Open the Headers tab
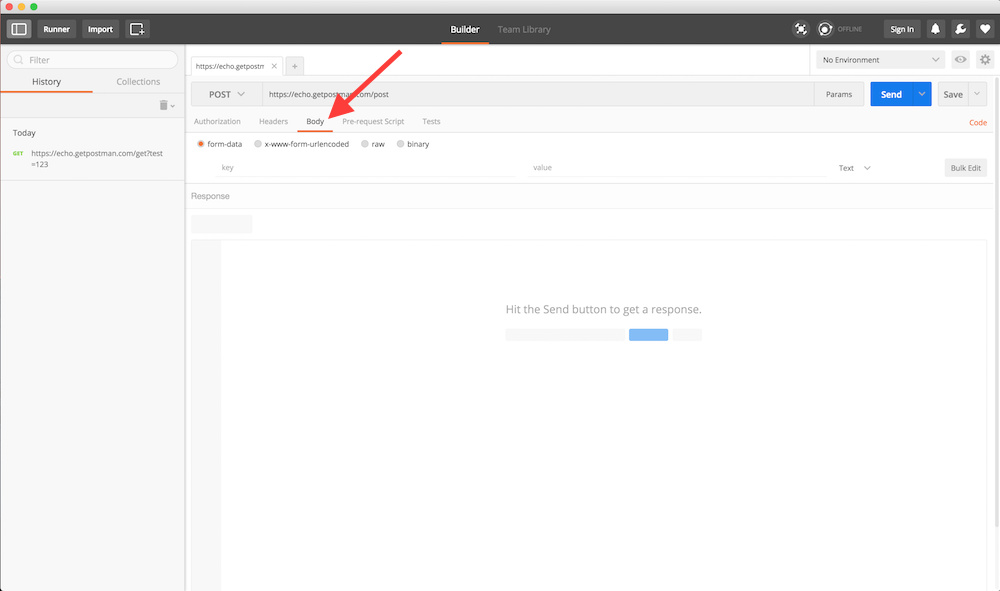The image size is (1000, 591). [274, 121]
